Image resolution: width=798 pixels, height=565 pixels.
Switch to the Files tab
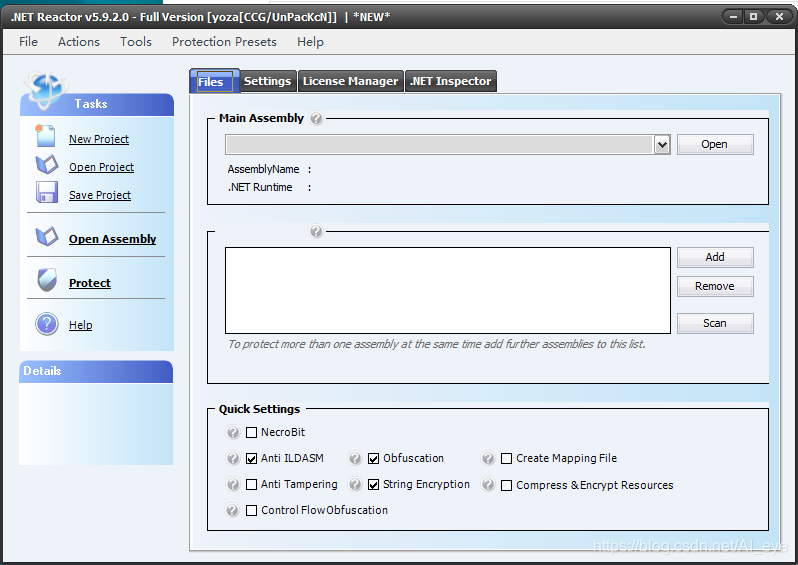pos(214,81)
